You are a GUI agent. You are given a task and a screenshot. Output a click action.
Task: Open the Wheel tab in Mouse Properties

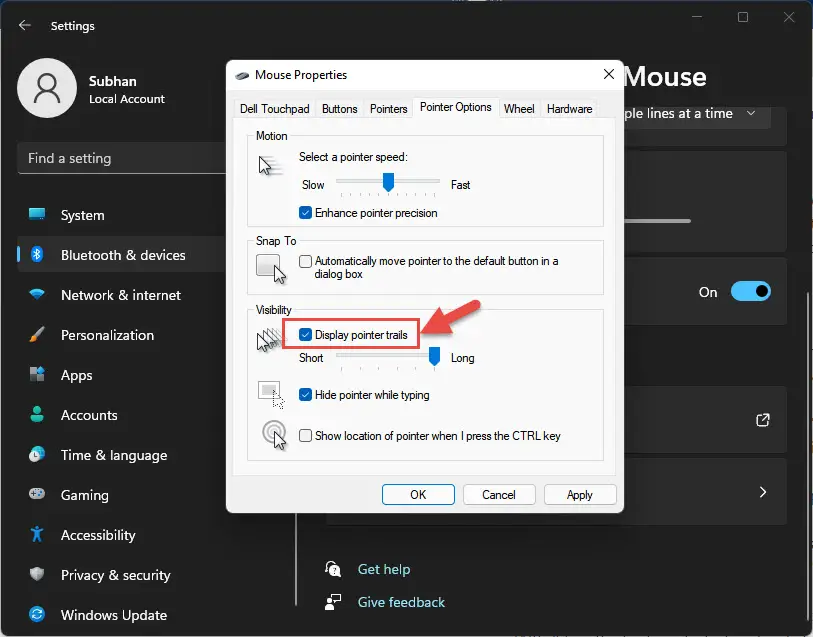[518, 108]
